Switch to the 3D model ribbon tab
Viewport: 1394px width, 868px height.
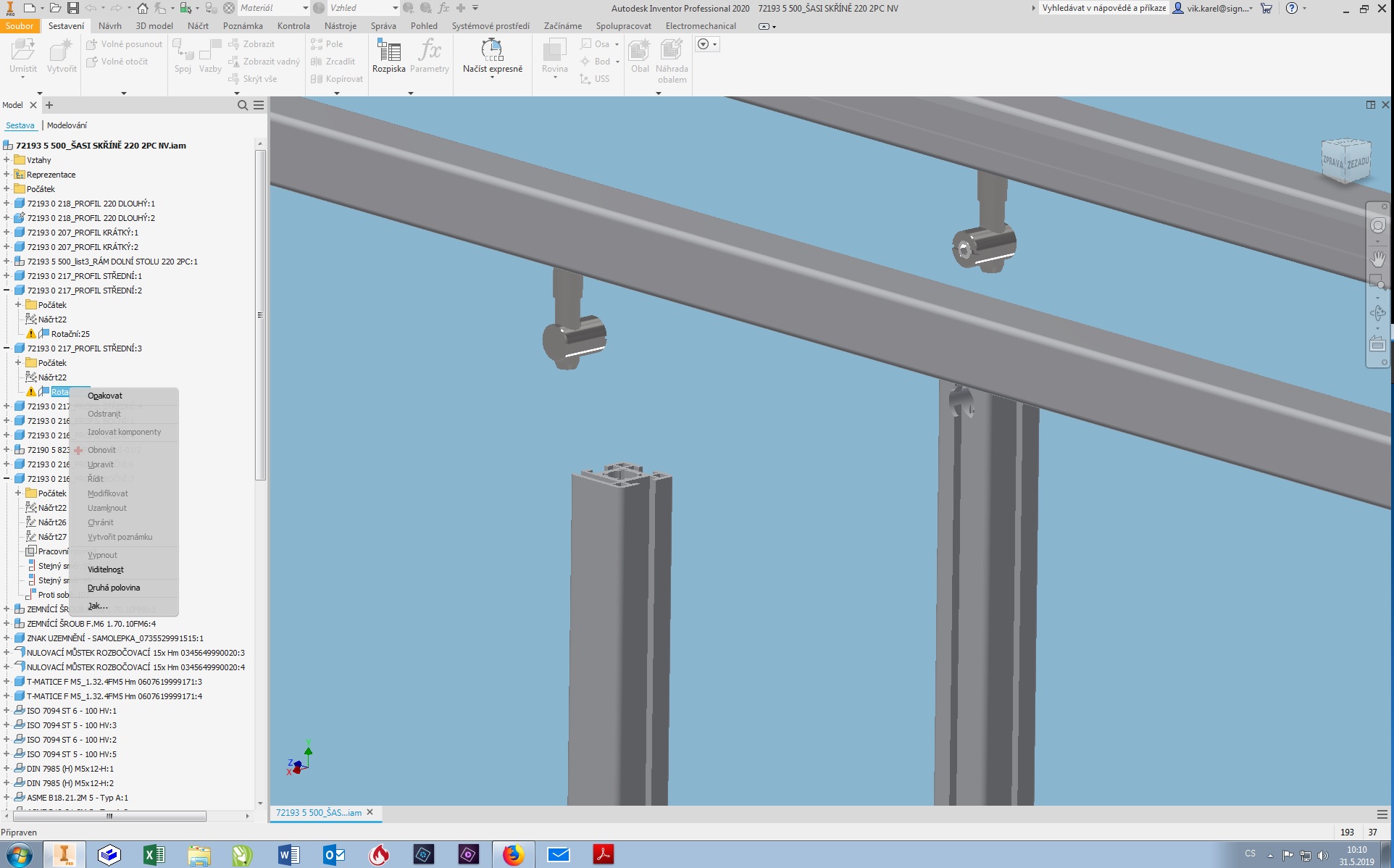(154, 25)
